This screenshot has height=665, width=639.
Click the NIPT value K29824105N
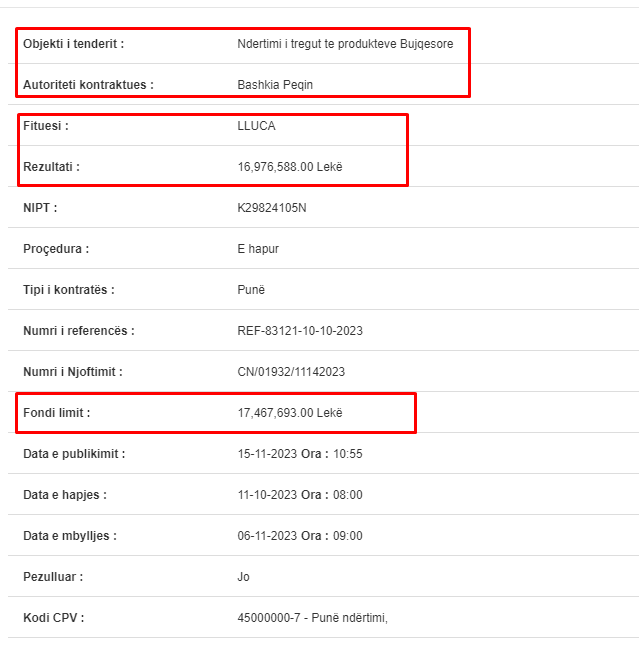click(x=272, y=208)
